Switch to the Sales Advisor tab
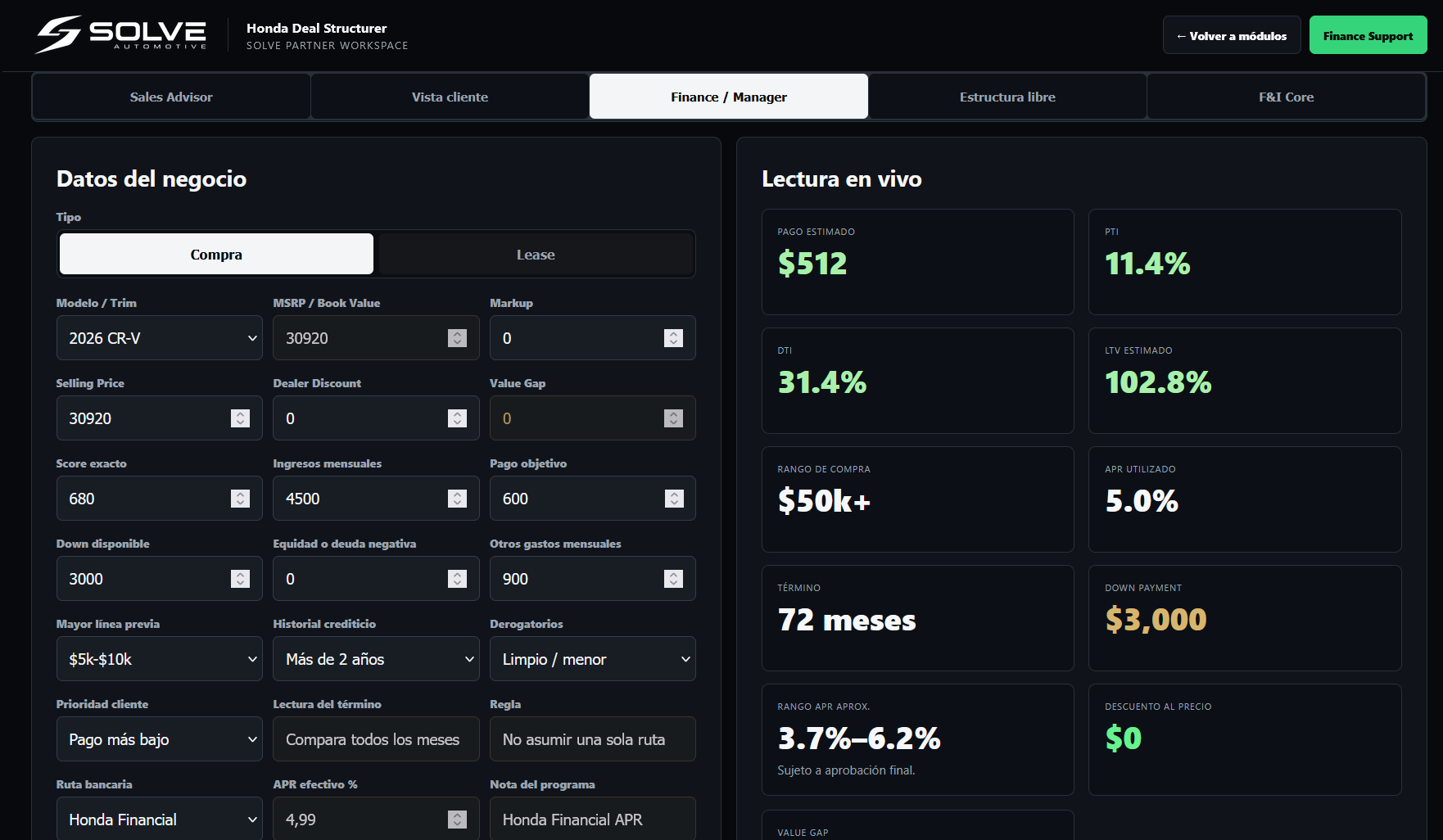Viewport: 1443px width, 840px height. point(171,97)
